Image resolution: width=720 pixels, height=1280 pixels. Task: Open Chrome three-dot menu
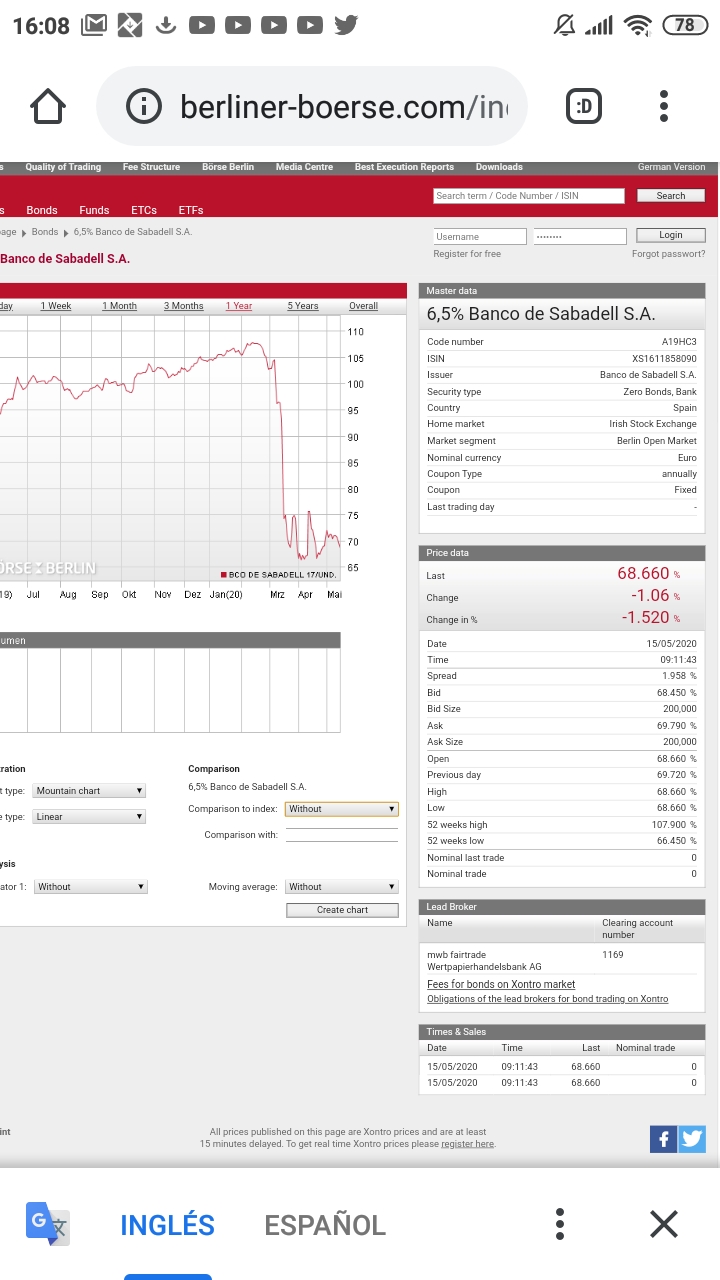(664, 106)
